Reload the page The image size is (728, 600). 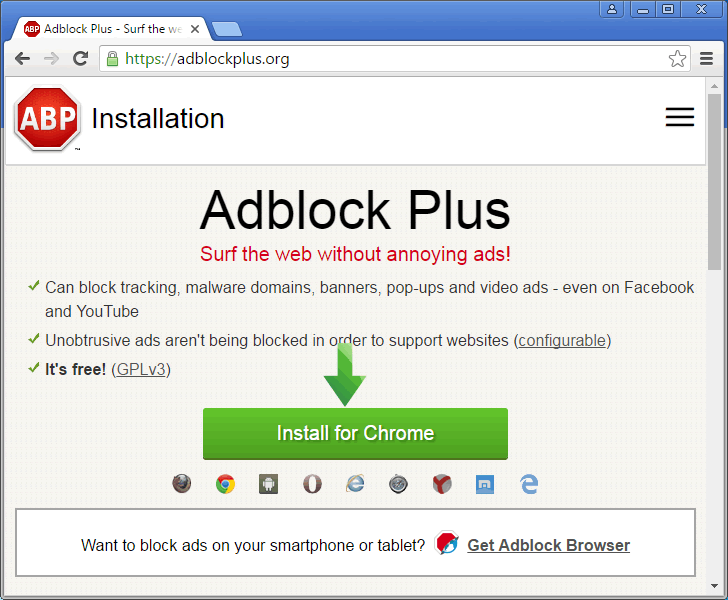coord(81,59)
